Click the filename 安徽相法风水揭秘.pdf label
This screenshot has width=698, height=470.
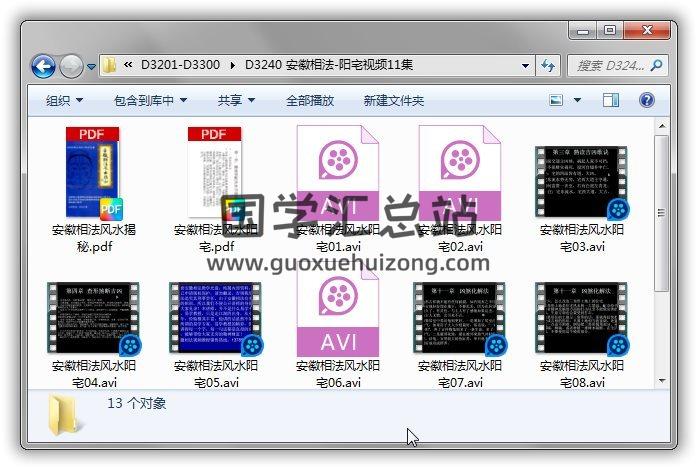[x=94, y=238]
